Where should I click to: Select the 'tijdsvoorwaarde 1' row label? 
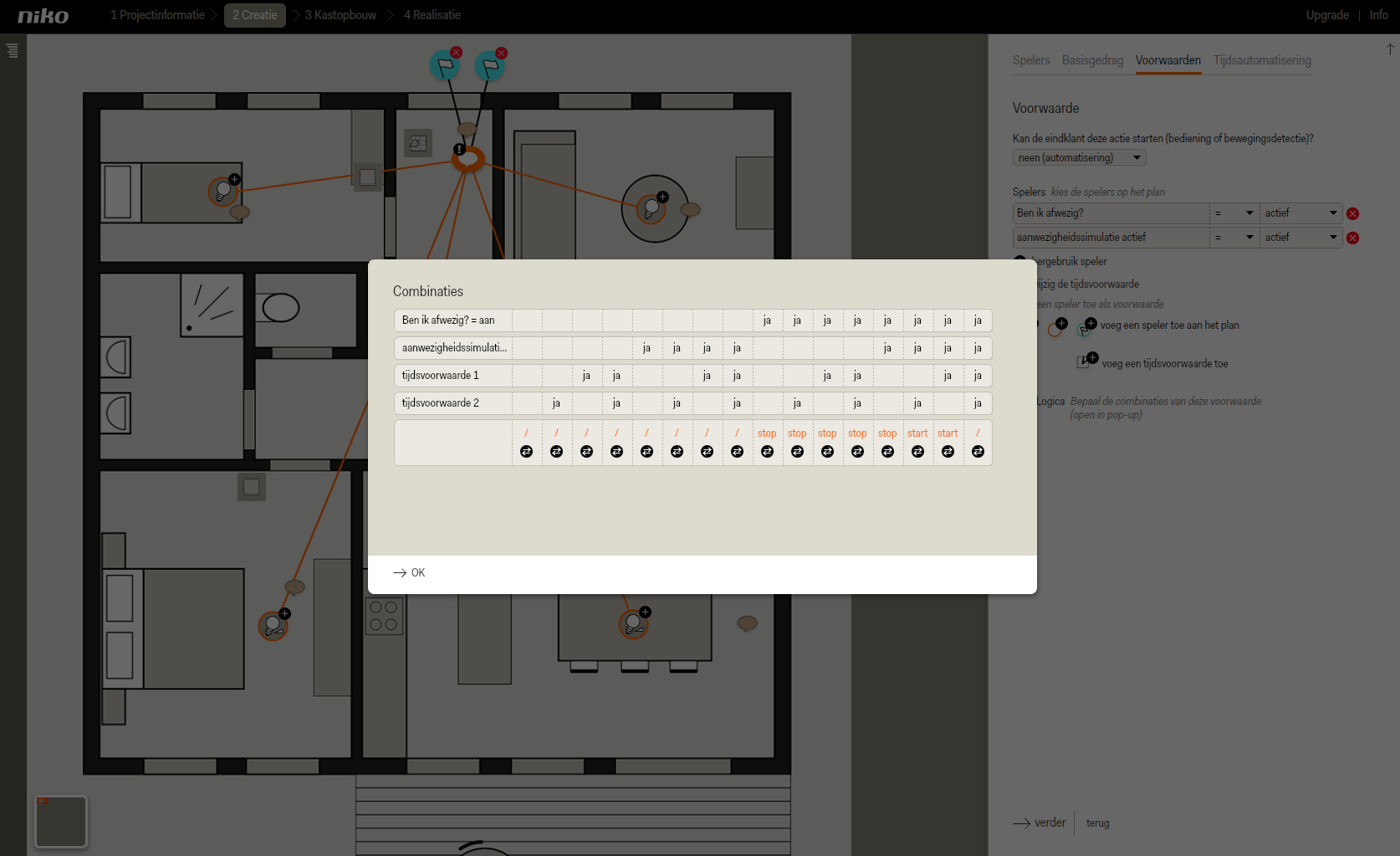coord(441,376)
